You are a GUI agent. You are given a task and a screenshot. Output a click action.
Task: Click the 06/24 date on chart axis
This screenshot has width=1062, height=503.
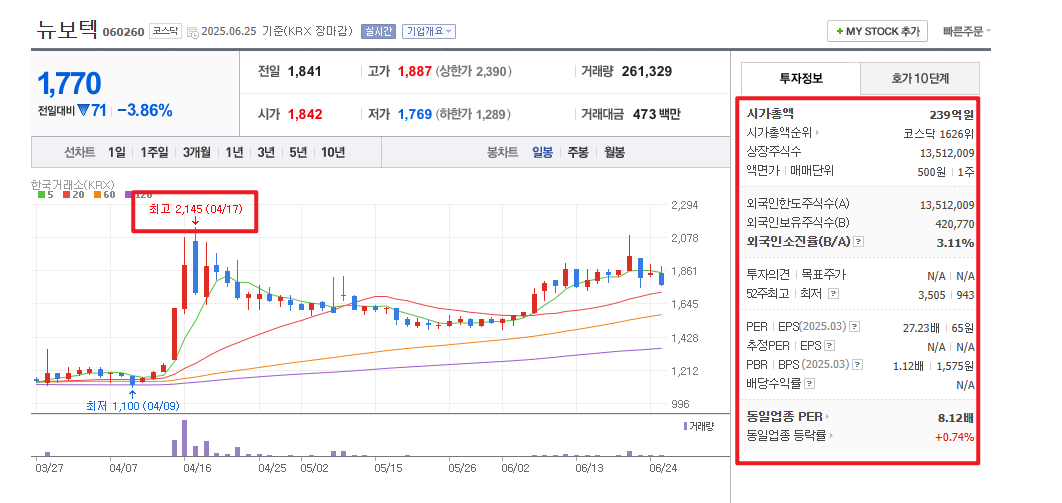pyautogui.click(x=663, y=468)
